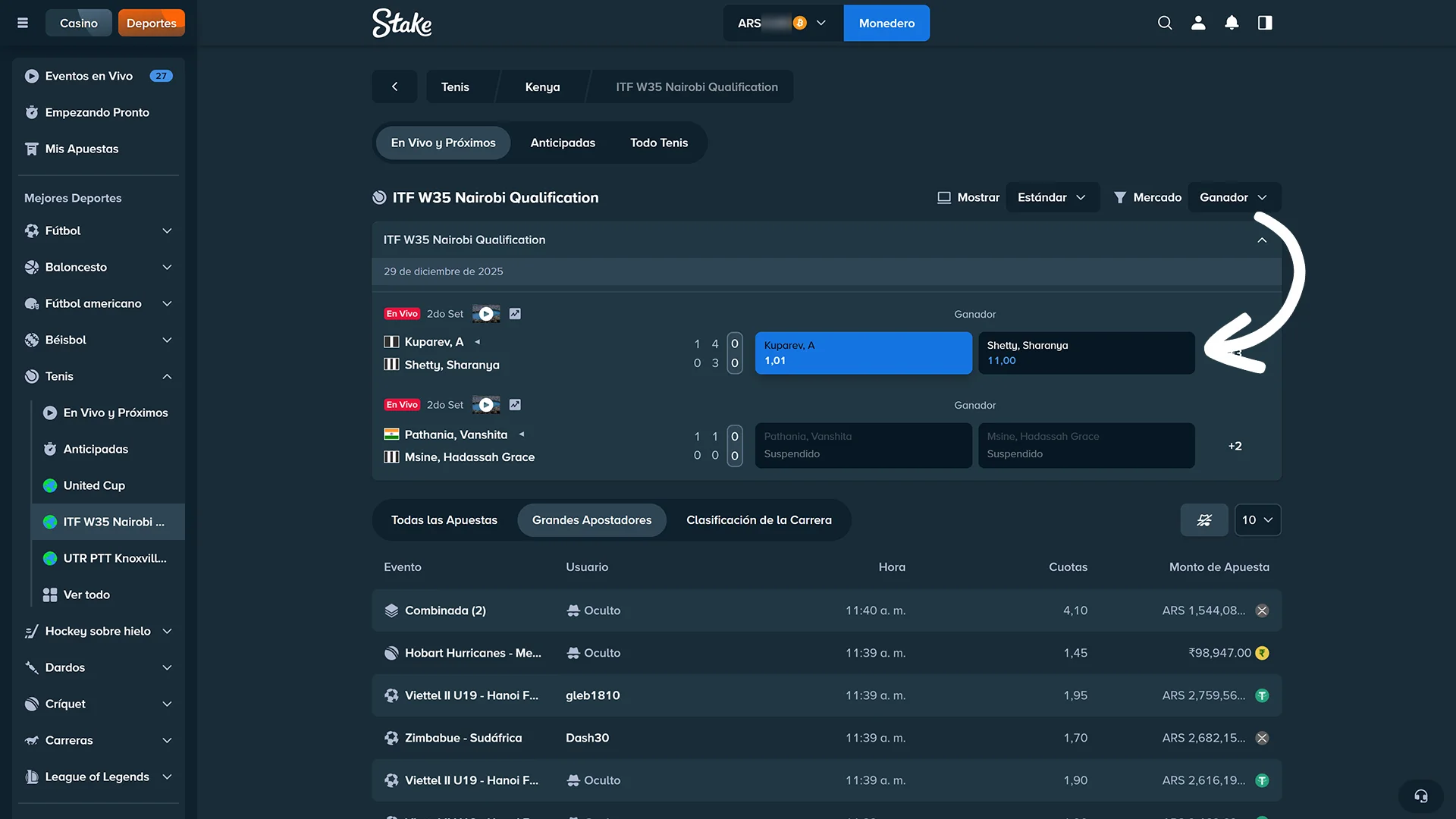Open the hamburger menu icon
Image resolution: width=1456 pixels, height=819 pixels.
tap(23, 23)
